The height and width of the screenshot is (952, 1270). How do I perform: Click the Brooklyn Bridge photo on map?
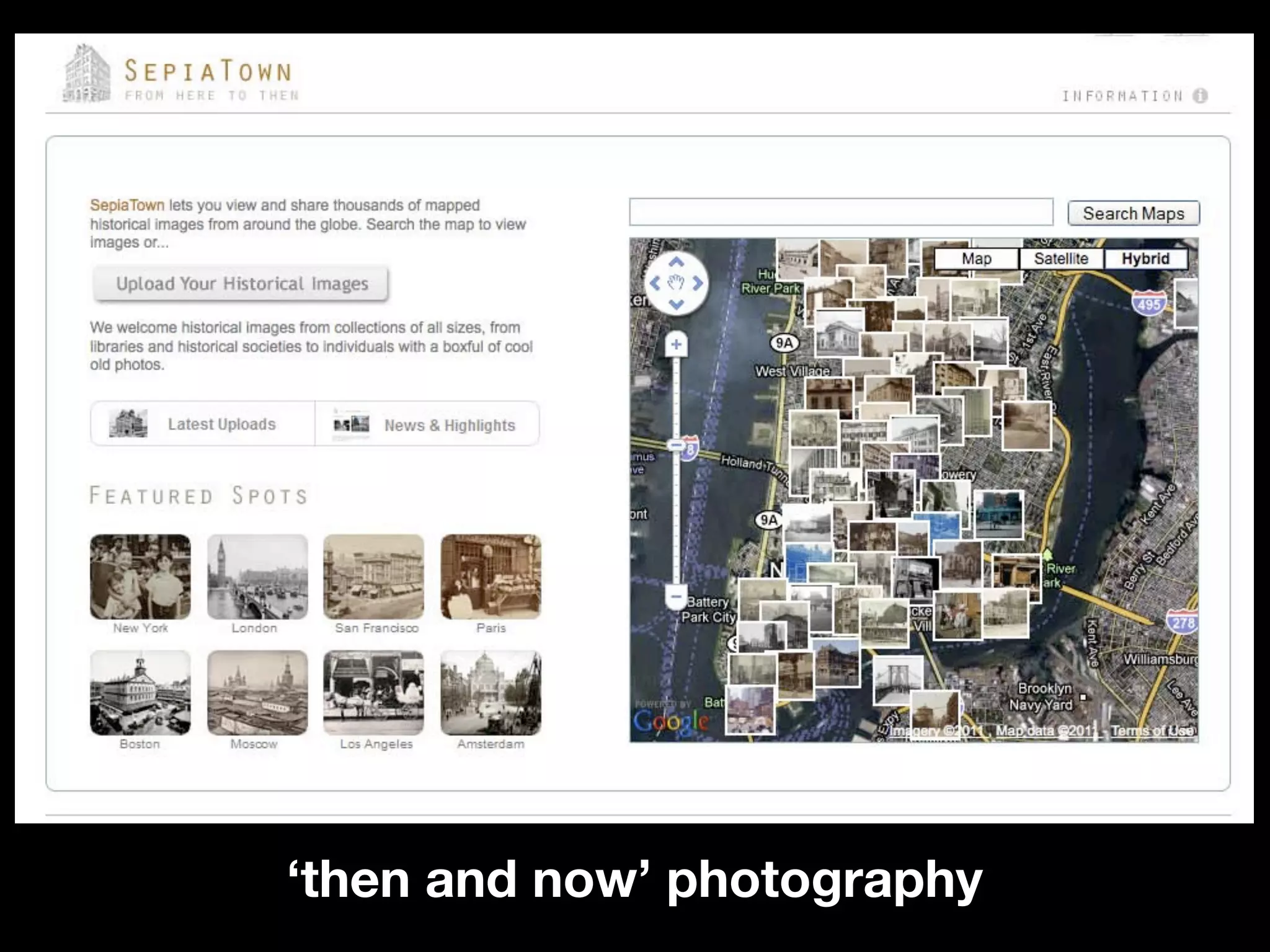[x=898, y=680]
